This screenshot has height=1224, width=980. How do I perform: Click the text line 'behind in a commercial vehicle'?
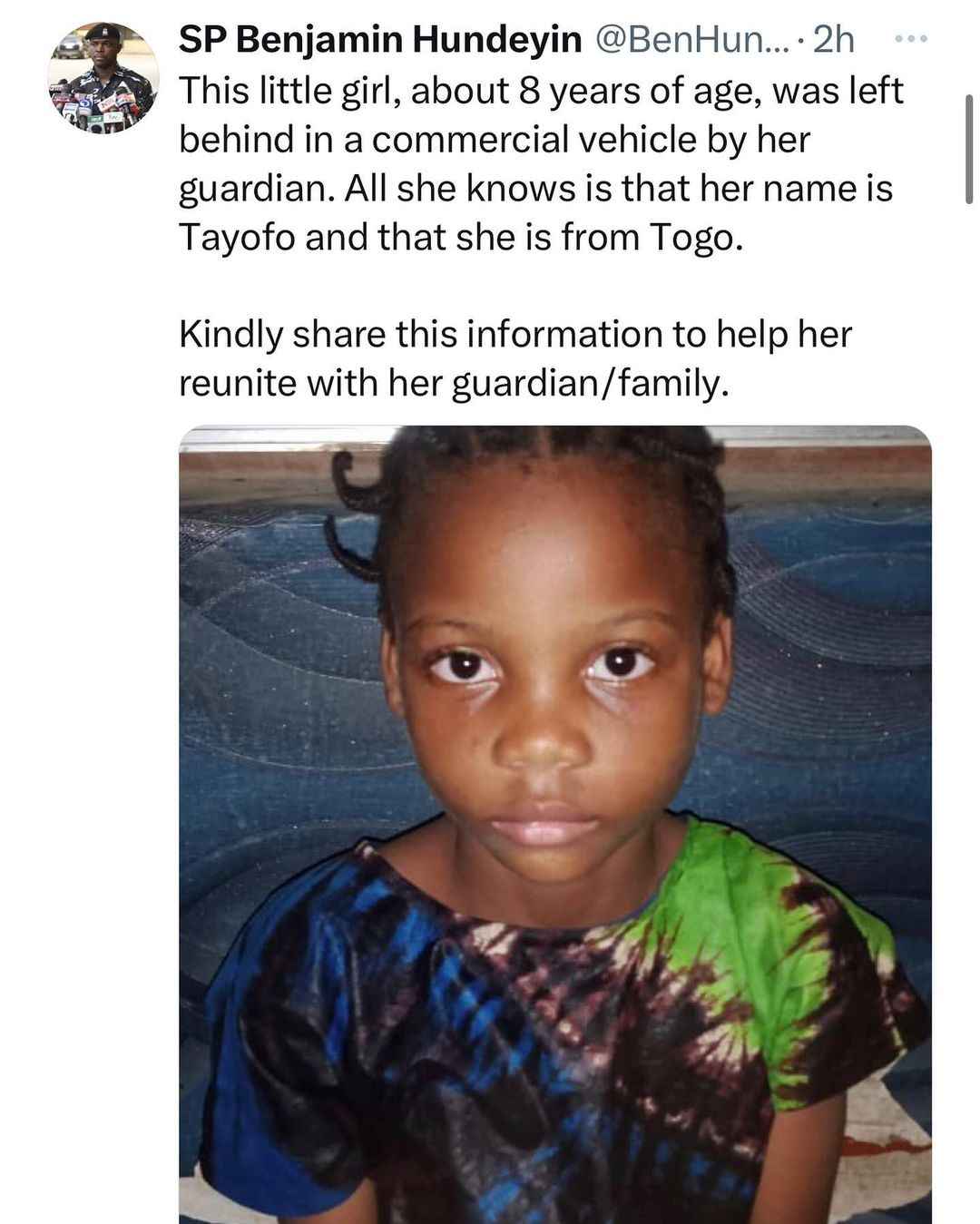tap(495, 140)
